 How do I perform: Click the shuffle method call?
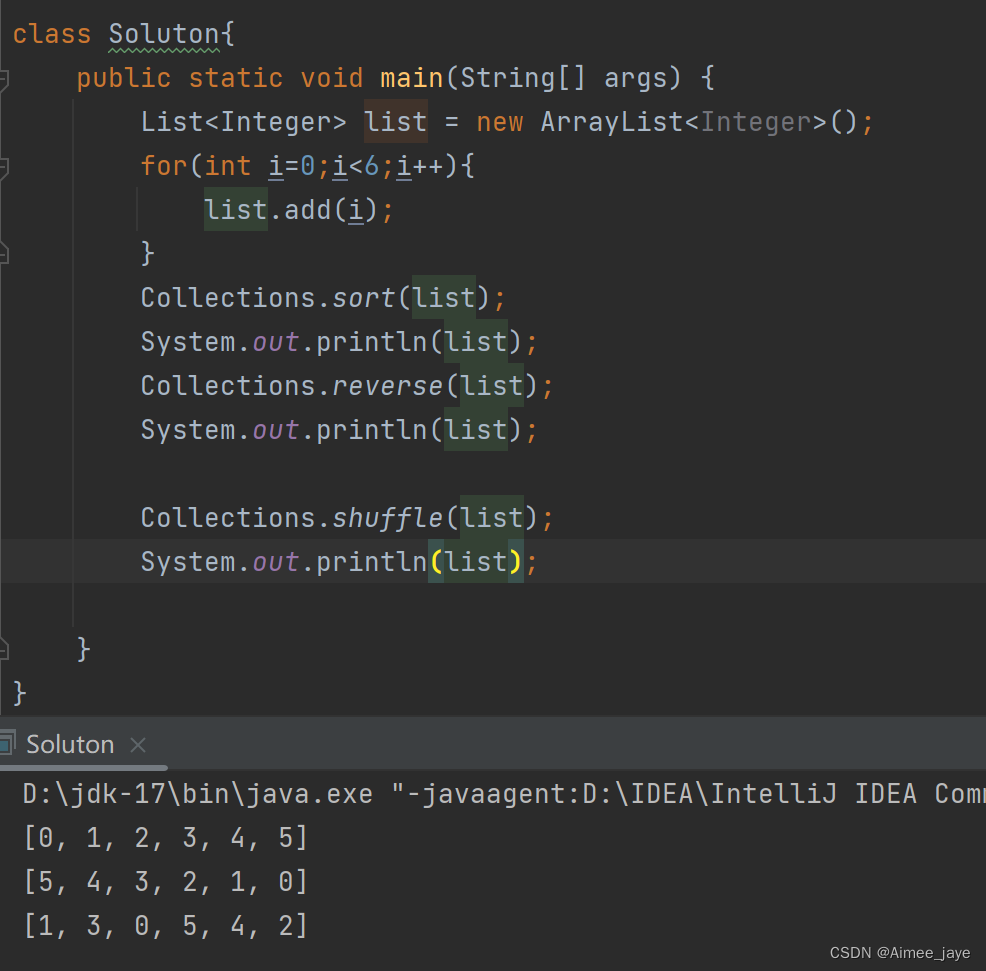(x=387, y=518)
